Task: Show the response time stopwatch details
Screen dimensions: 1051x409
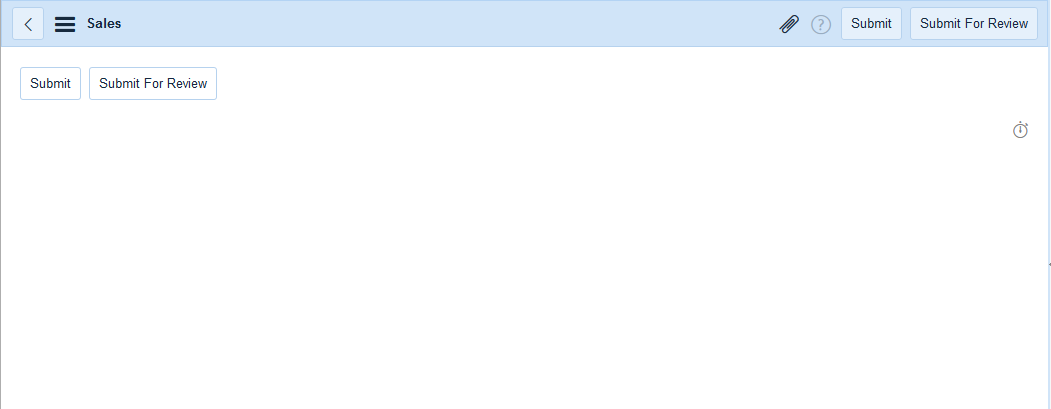Action: [x=1020, y=130]
